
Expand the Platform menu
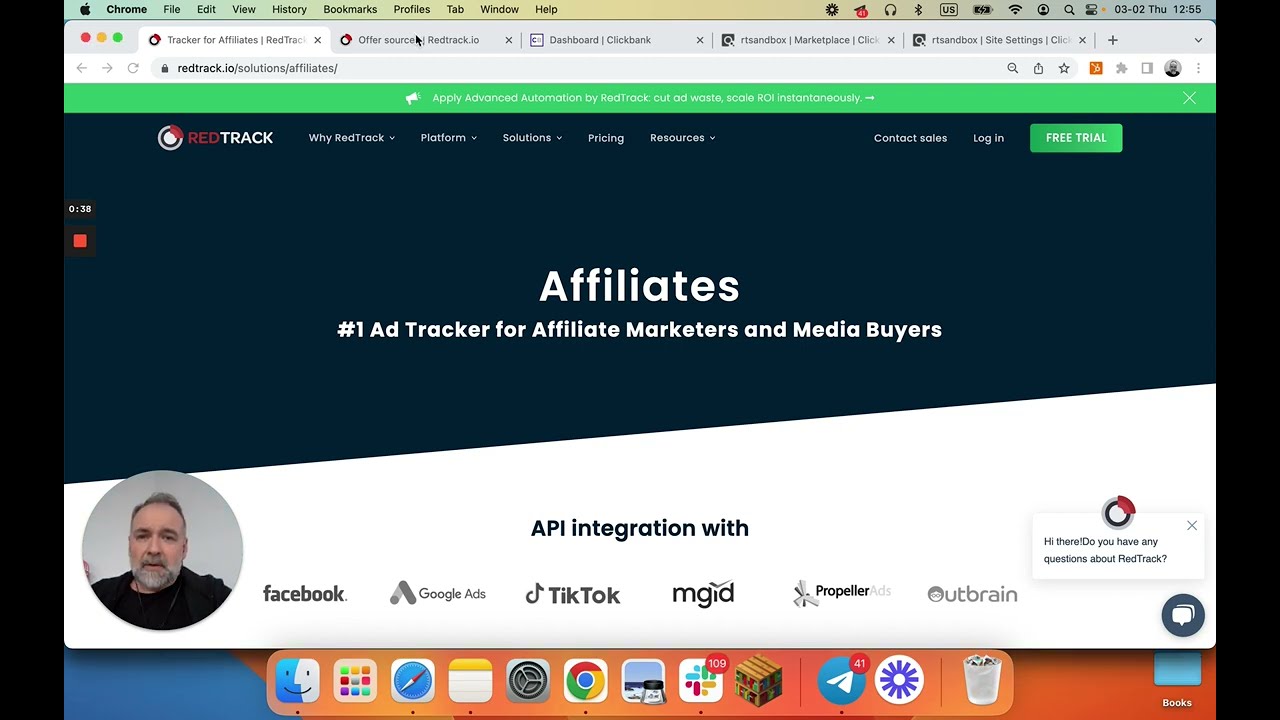(x=448, y=138)
